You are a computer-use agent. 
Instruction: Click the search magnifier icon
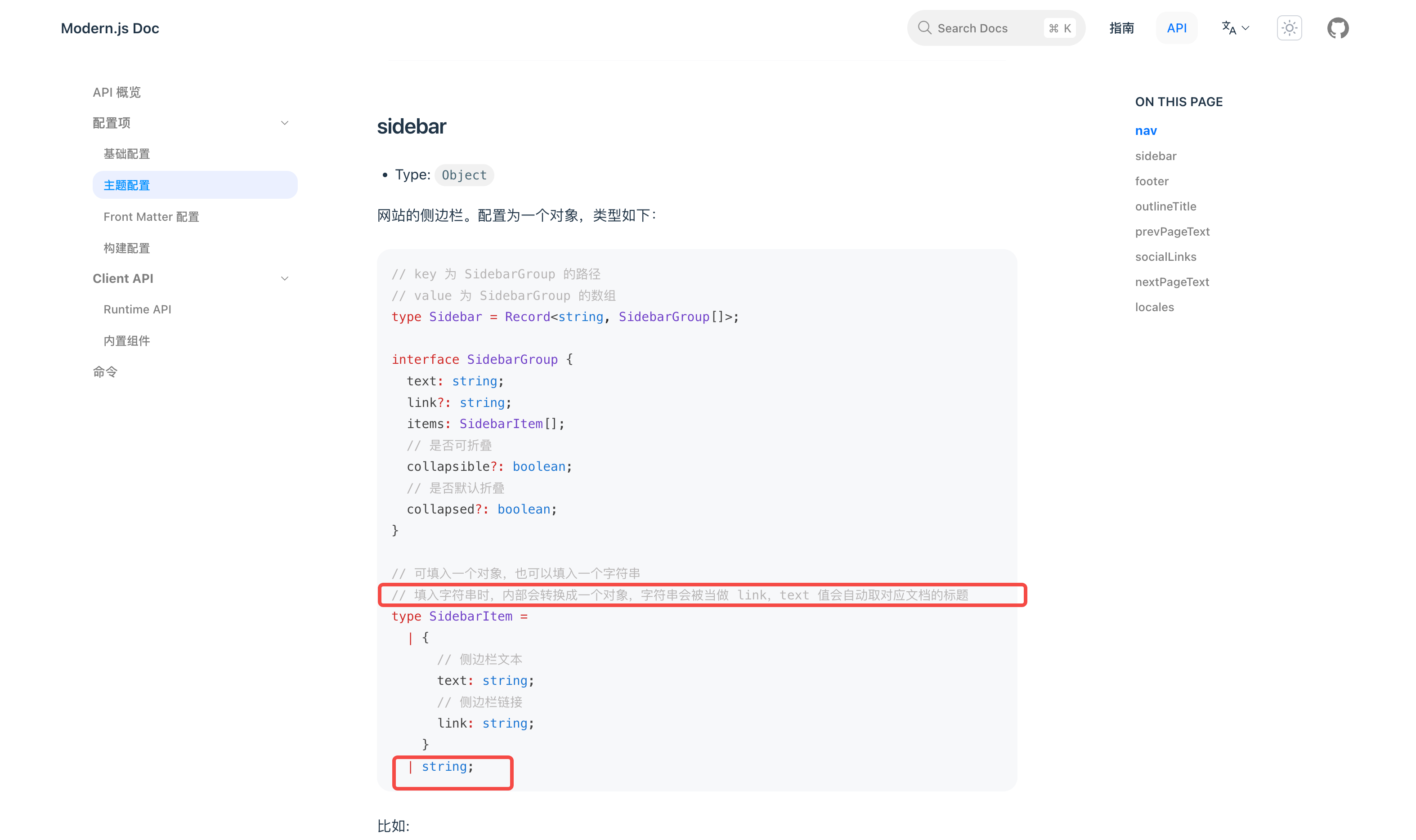click(x=924, y=27)
